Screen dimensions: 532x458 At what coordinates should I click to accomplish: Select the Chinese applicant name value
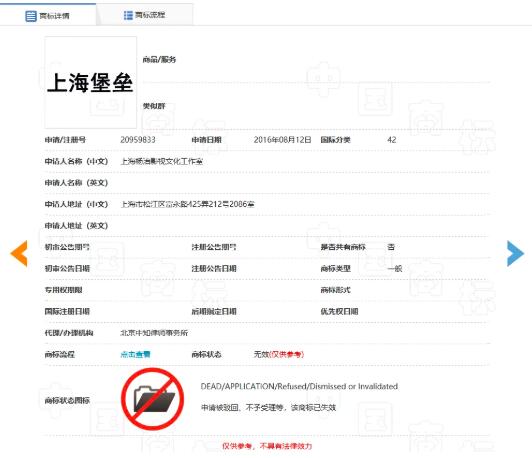click(162, 161)
